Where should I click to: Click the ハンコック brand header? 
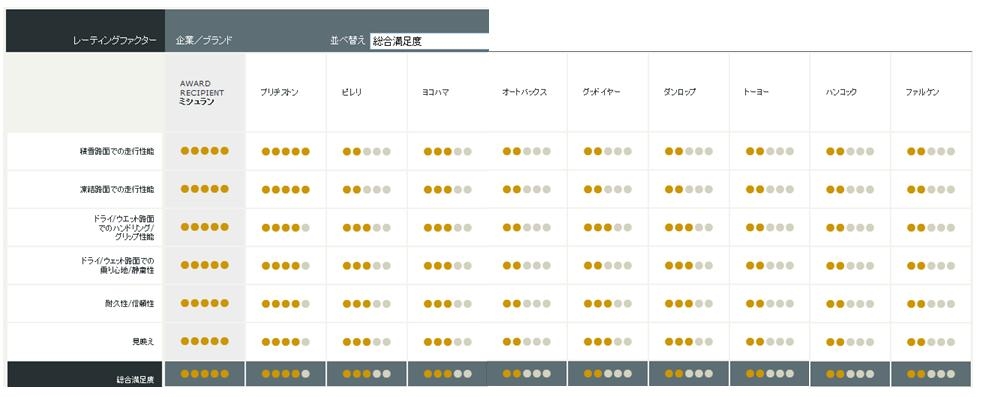click(841, 92)
